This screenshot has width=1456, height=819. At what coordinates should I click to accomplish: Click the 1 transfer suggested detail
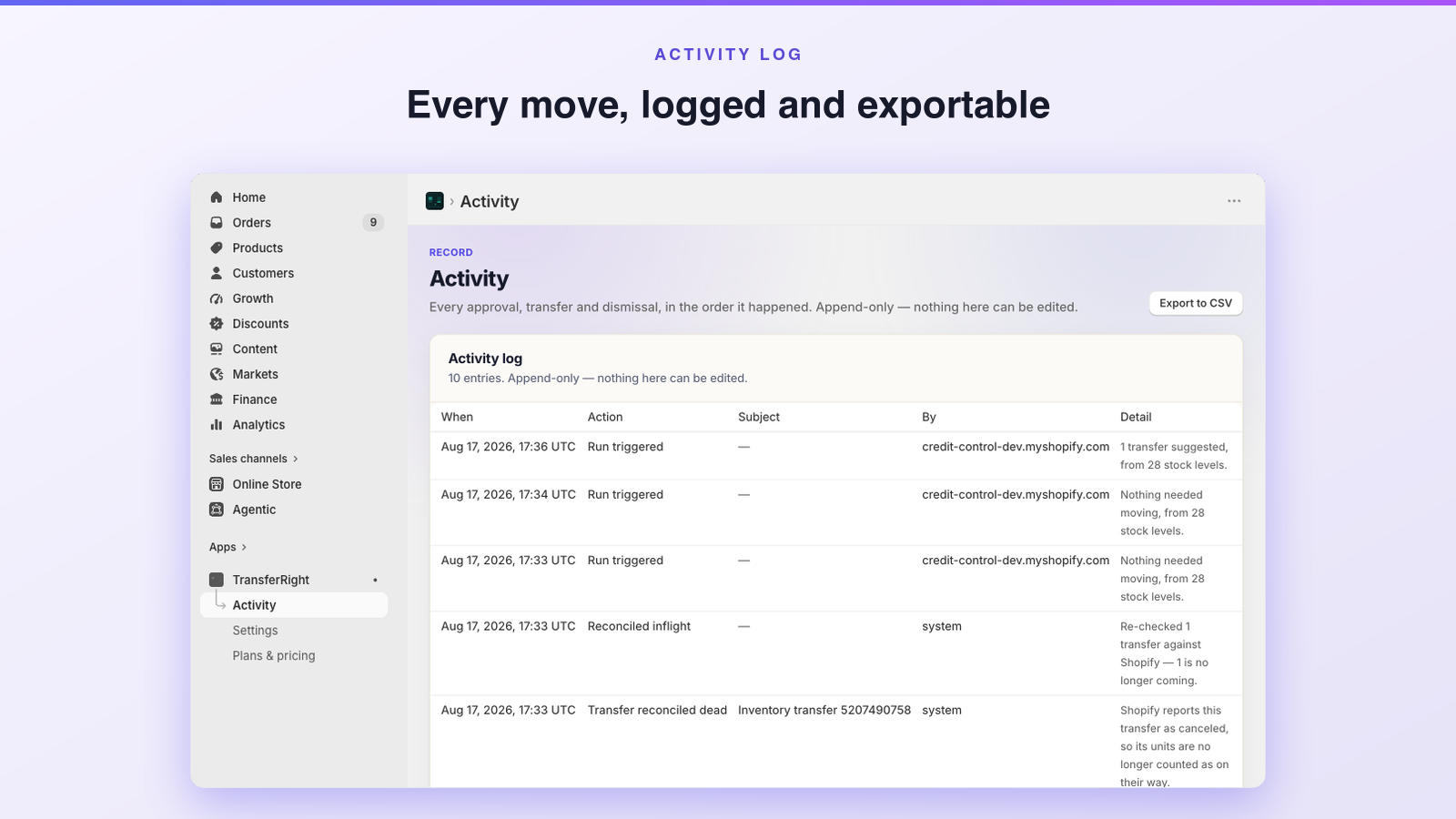[1174, 456]
